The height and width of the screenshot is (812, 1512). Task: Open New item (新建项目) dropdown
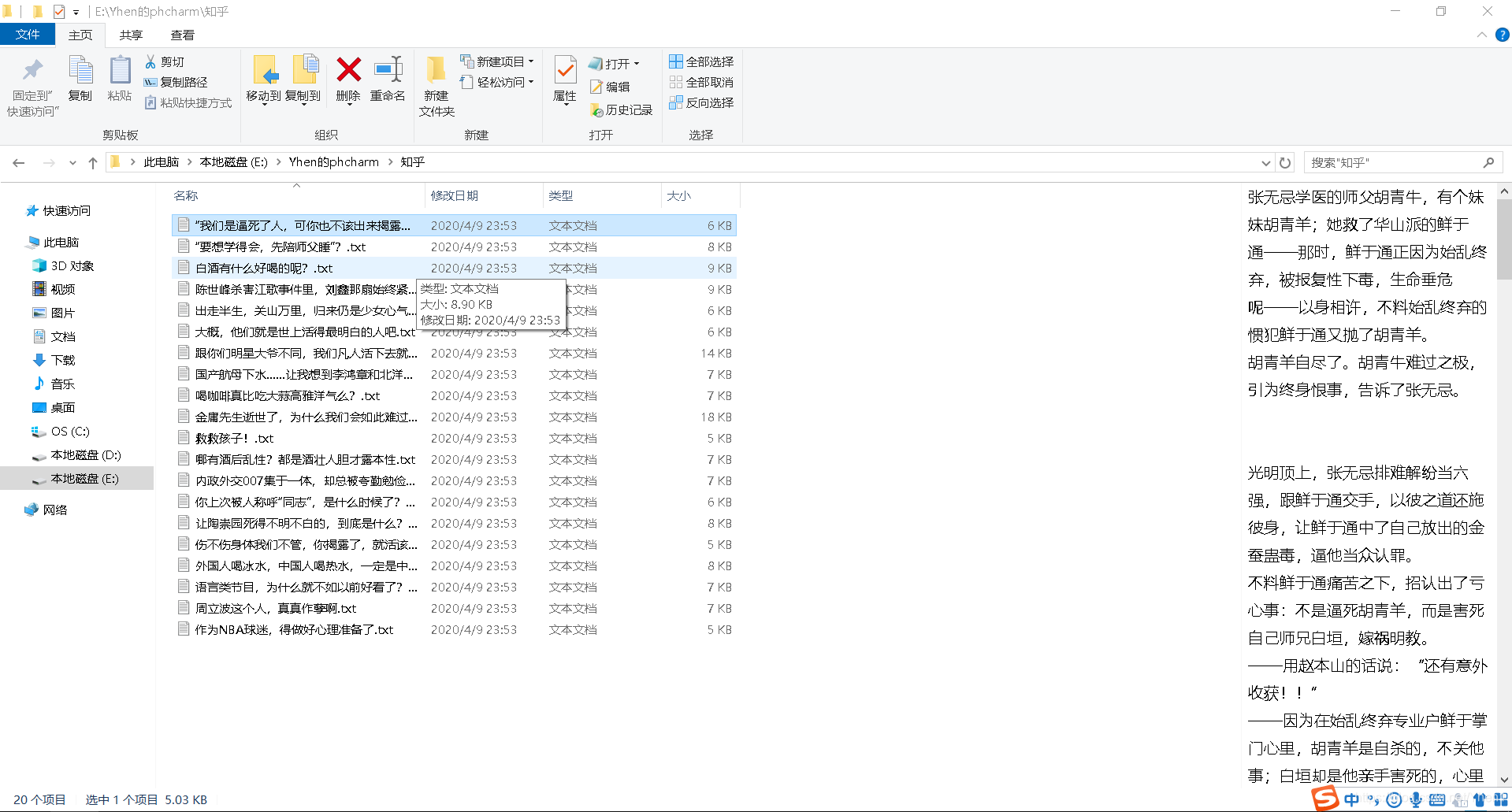point(497,61)
